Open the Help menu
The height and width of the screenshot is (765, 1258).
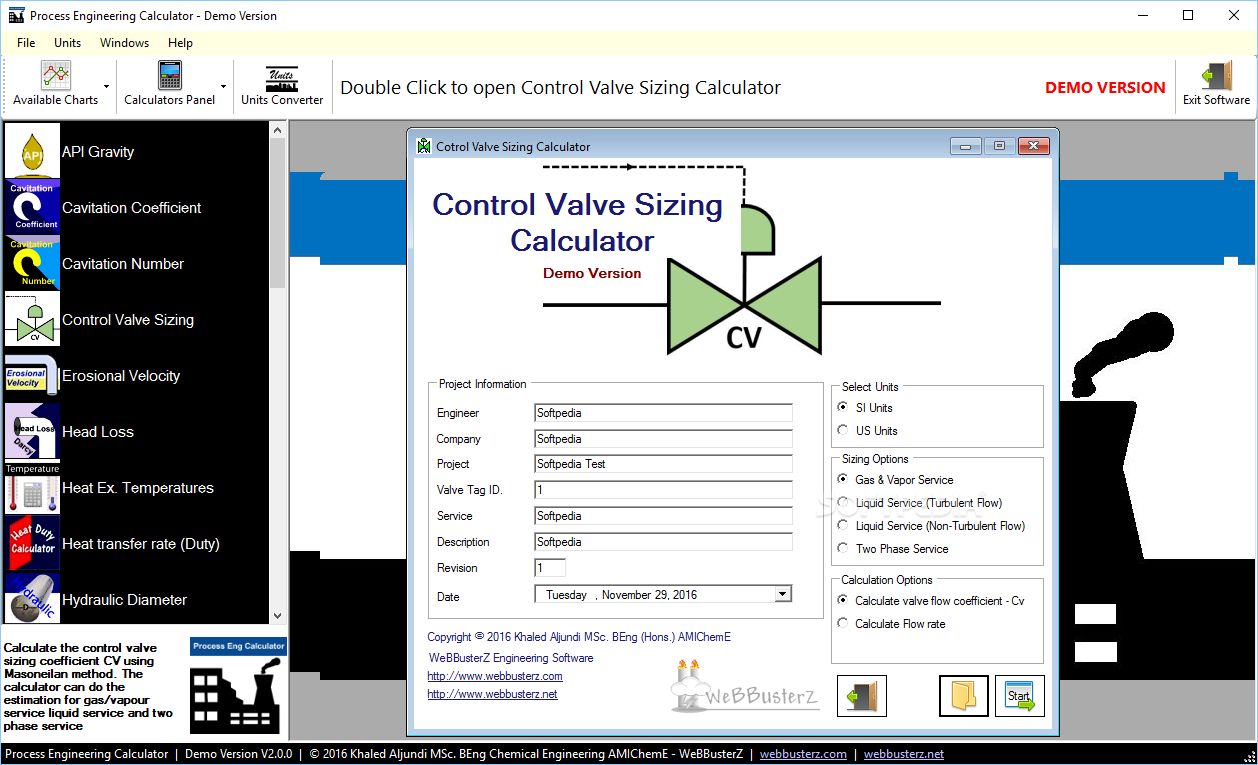pyautogui.click(x=180, y=43)
